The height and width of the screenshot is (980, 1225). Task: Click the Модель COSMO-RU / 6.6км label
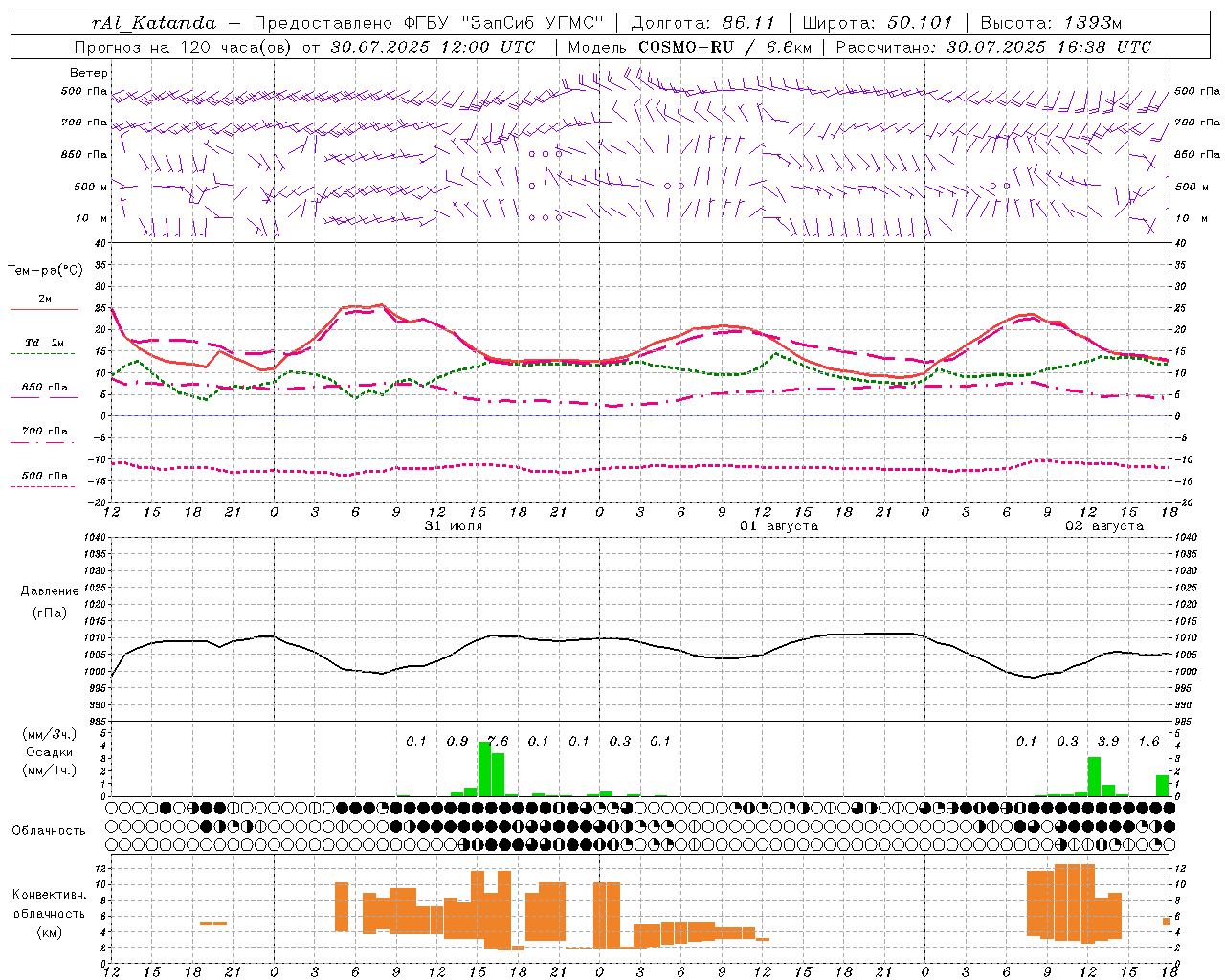point(690,47)
